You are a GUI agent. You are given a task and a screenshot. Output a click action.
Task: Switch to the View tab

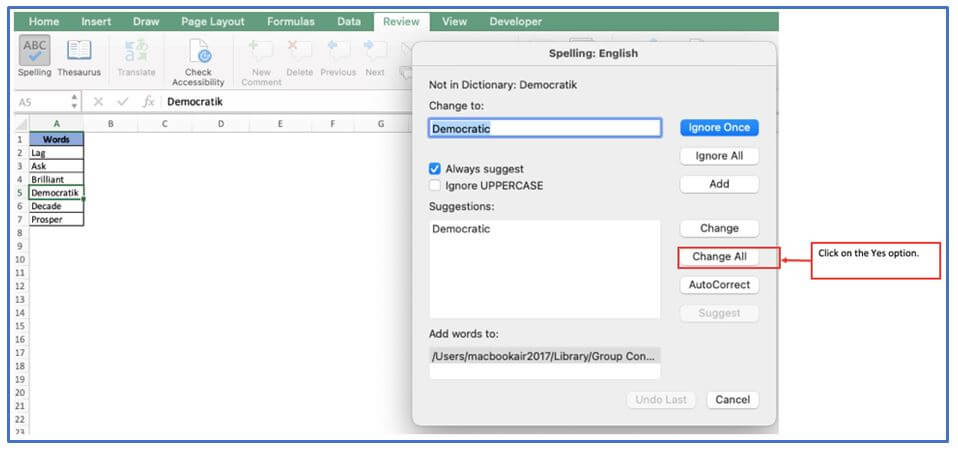(x=455, y=21)
